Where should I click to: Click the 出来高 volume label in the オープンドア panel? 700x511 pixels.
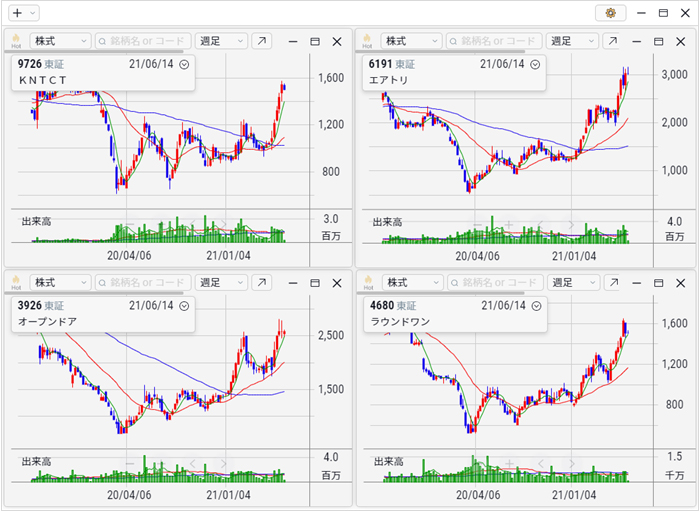point(36,461)
